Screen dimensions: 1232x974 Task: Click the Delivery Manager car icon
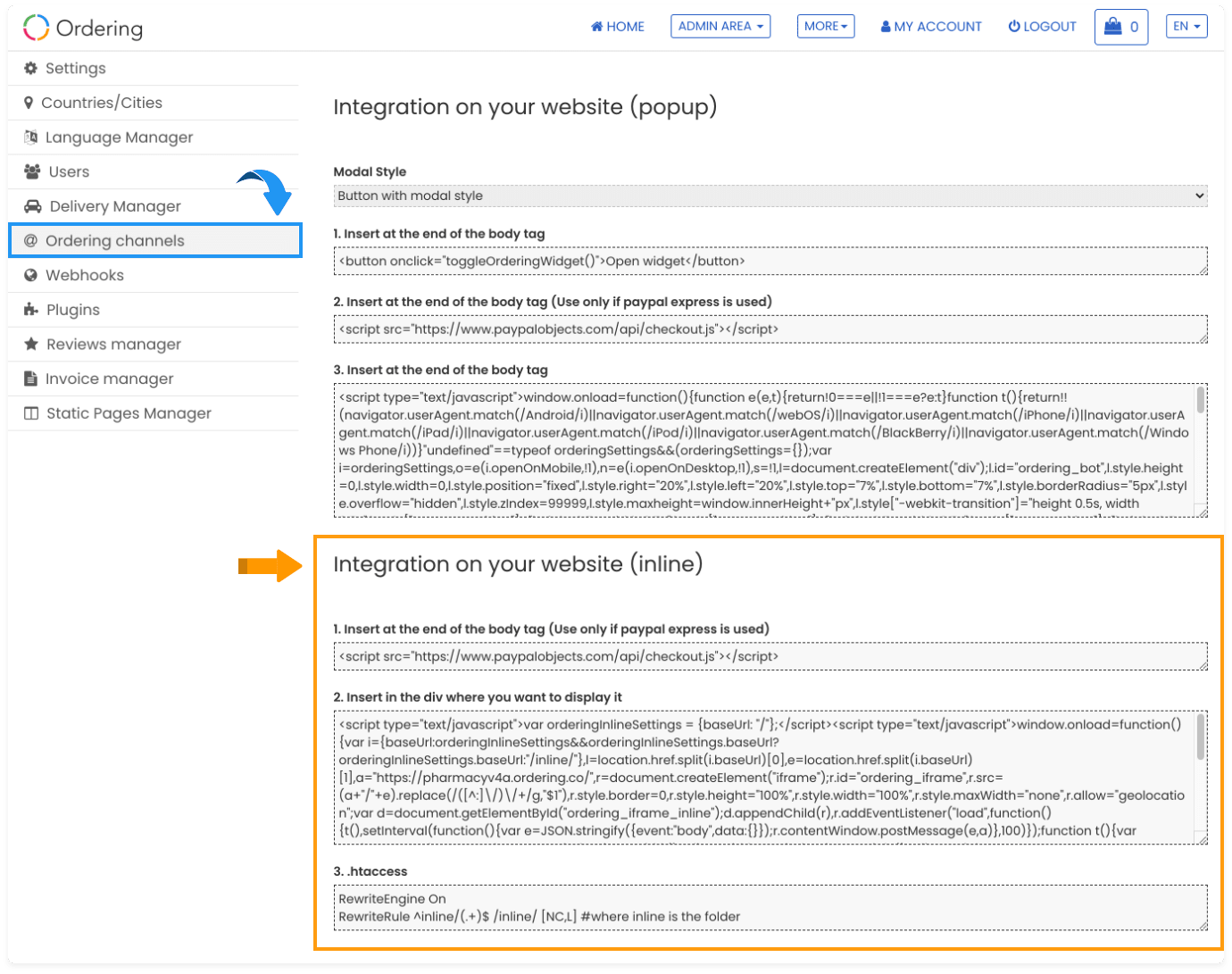33,206
